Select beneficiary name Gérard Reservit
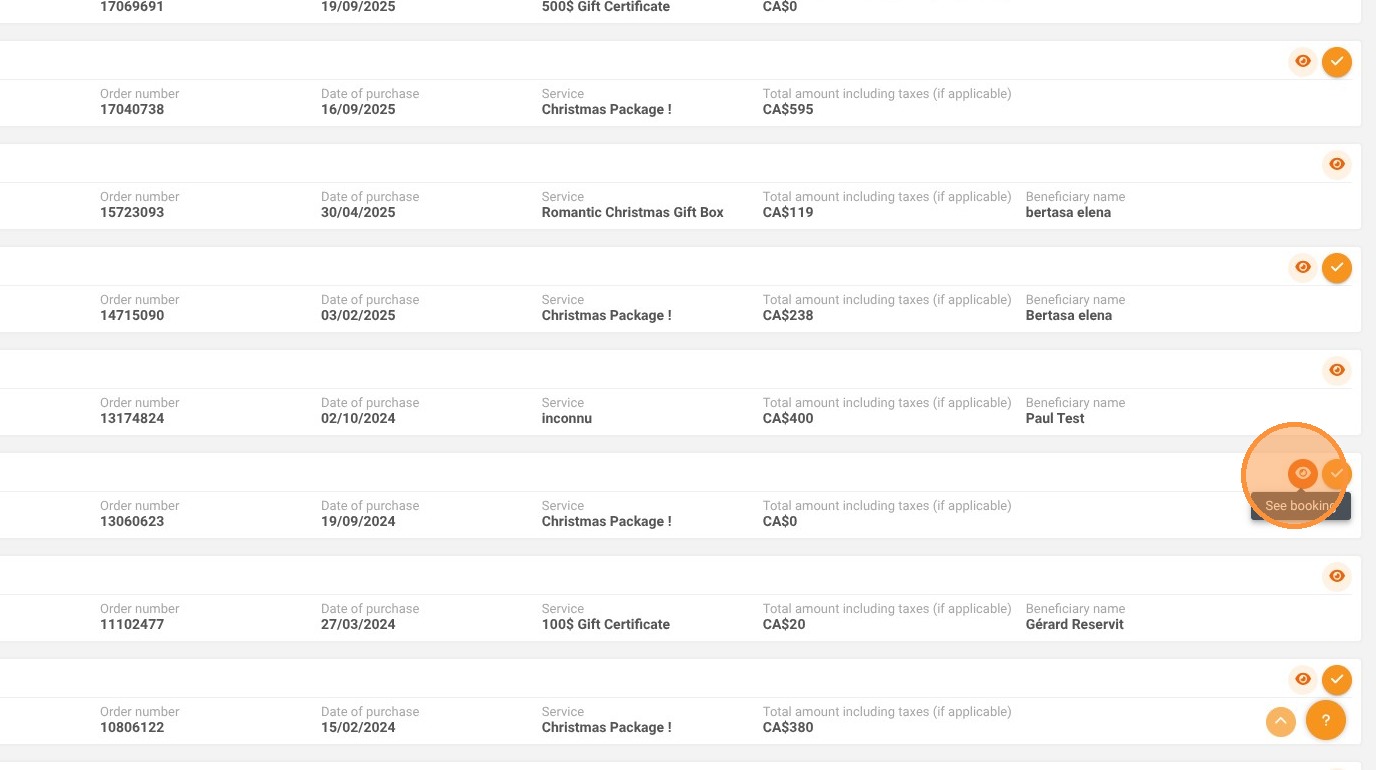This screenshot has width=1376, height=770. tap(1075, 624)
